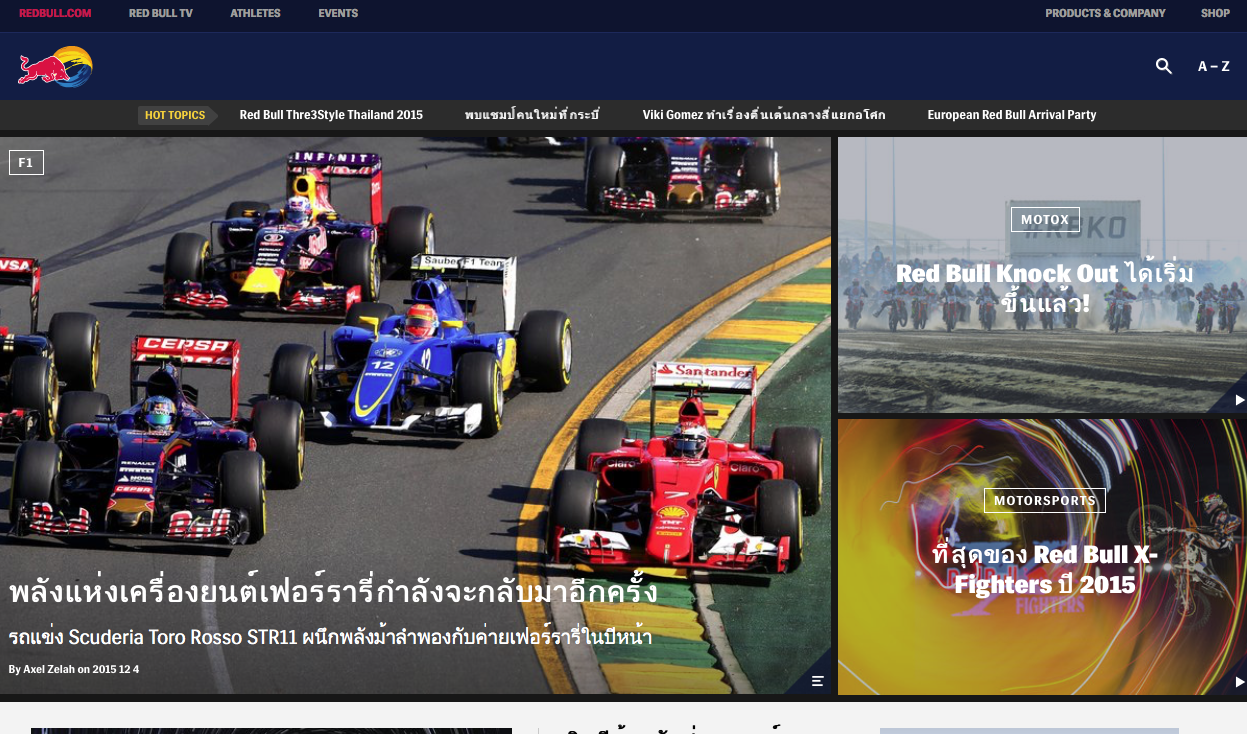Open the Athletes menu item
This screenshot has width=1247, height=734.
click(x=255, y=13)
